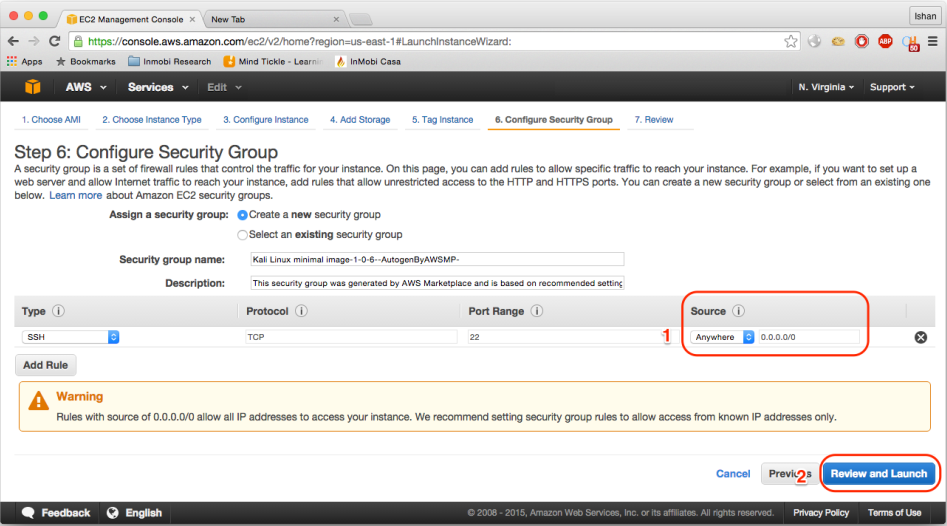Click the TCP protocol field
This screenshot has height=526, width=947.
pyautogui.click(x=351, y=337)
